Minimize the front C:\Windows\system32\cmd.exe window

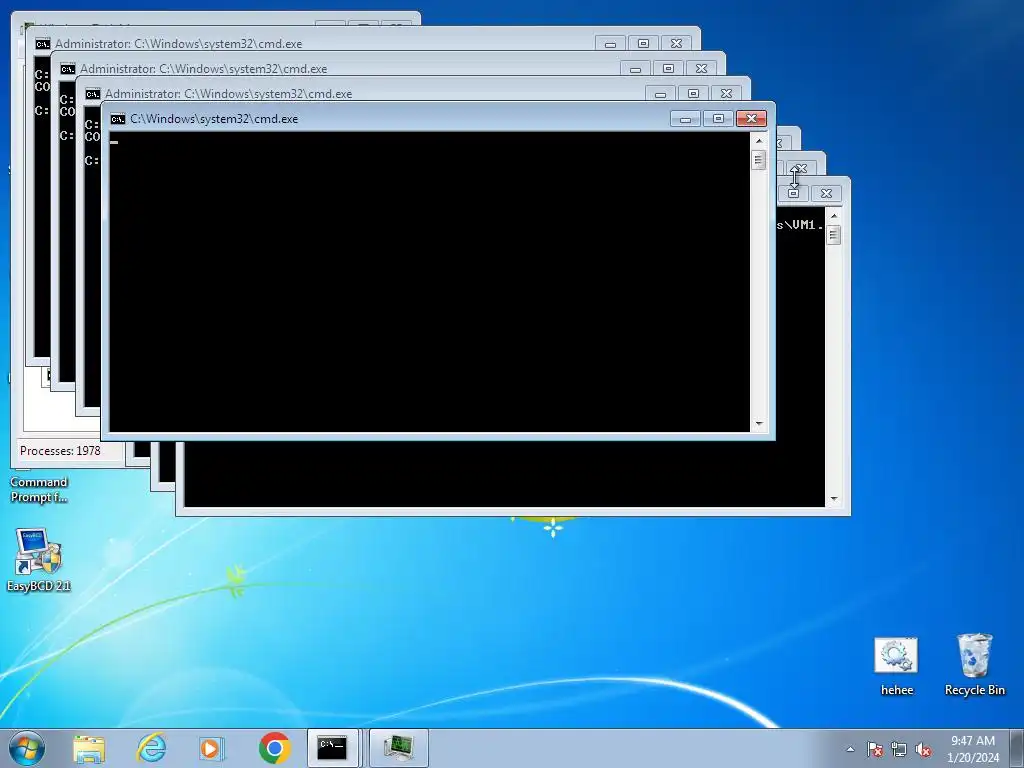pyautogui.click(x=685, y=118)
